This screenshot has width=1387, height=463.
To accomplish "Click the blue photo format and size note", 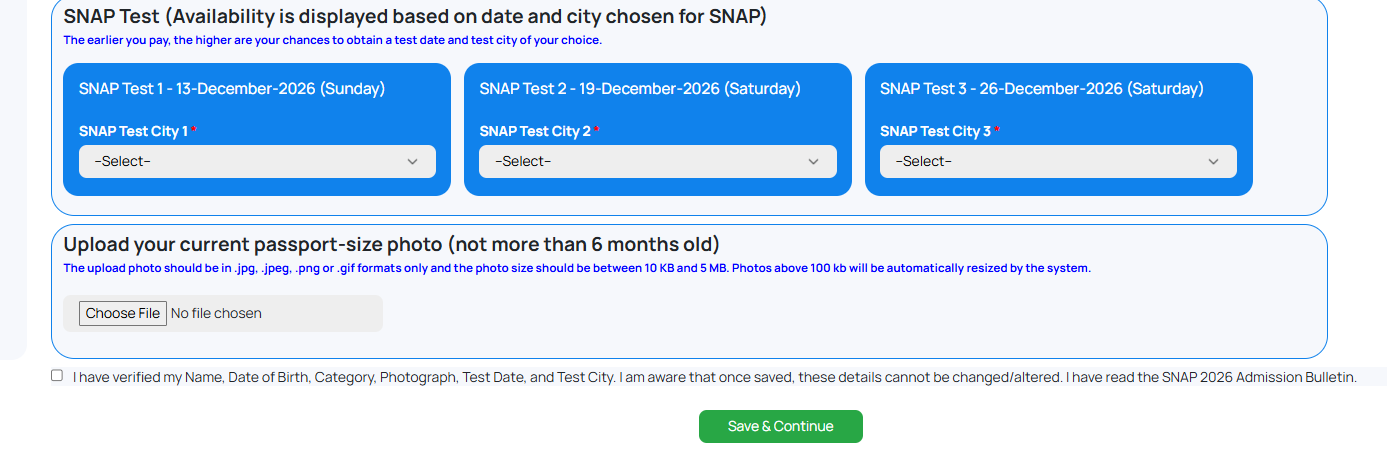I will click(x=577, y=268).
